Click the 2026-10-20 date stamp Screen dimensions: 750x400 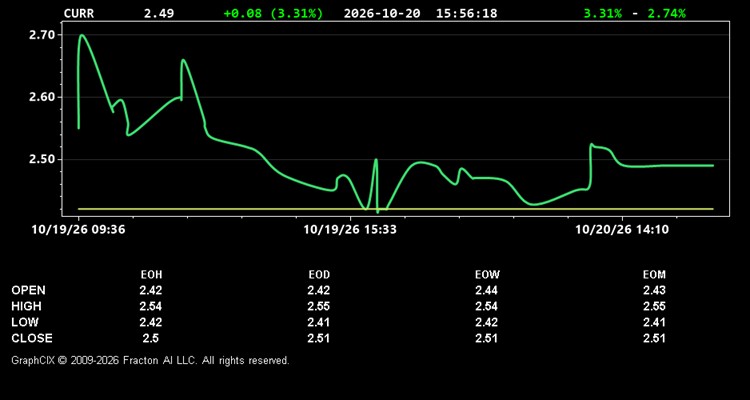pos(382,13)
